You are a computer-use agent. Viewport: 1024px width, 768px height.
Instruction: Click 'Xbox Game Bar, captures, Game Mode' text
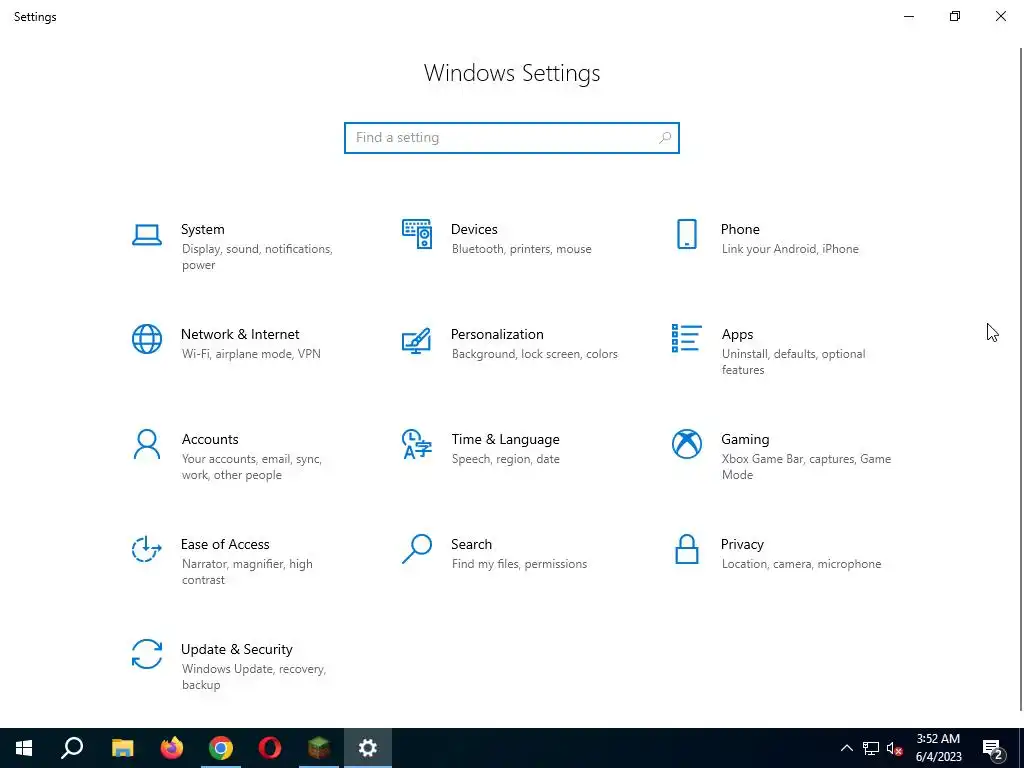806,467
